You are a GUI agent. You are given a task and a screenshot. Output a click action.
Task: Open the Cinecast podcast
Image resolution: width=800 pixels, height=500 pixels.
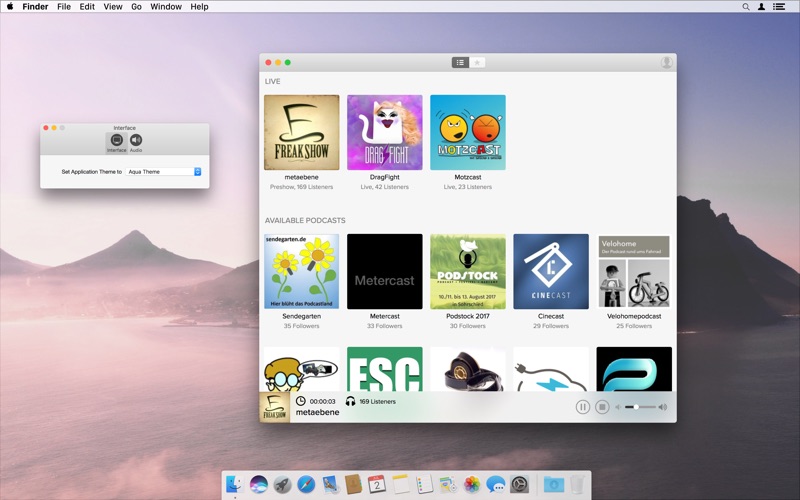point(551,271)
